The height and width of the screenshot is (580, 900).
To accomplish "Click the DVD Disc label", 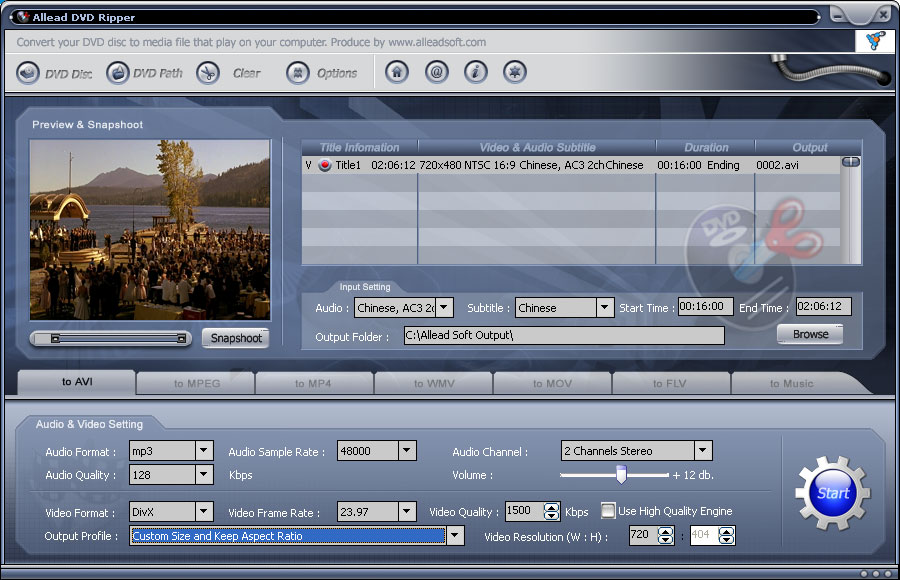I will click(68, 74).
